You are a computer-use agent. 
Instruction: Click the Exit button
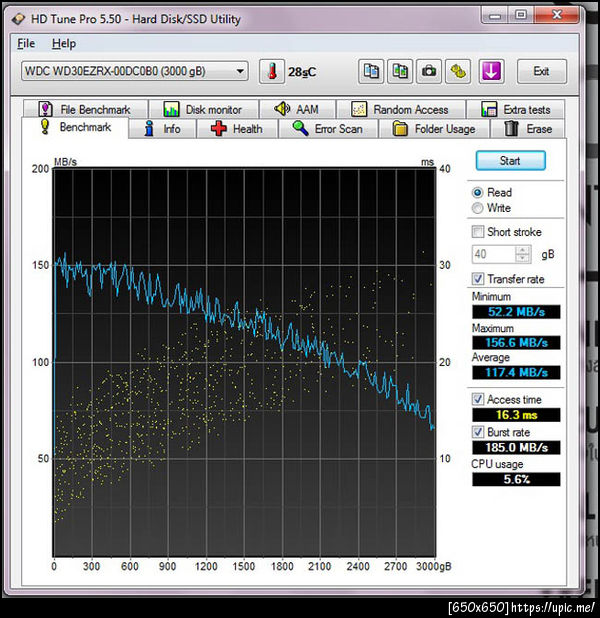[x=542, y=71]
